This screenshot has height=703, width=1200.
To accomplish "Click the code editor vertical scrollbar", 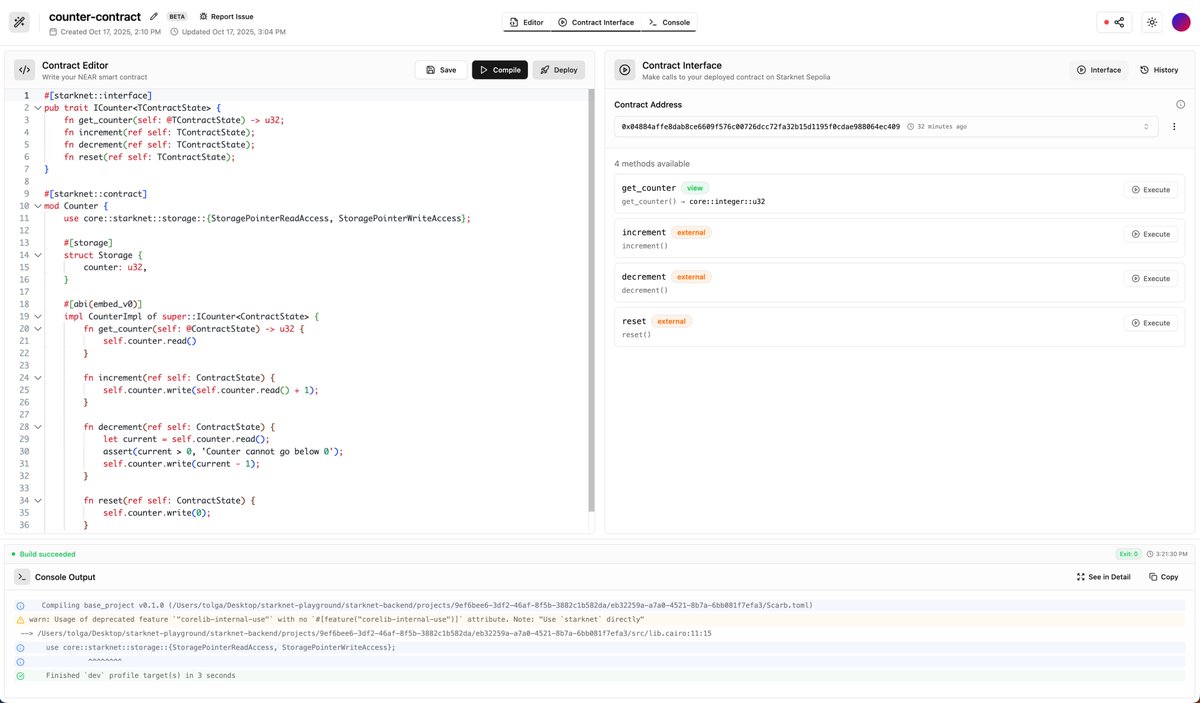I will [591, 300].
